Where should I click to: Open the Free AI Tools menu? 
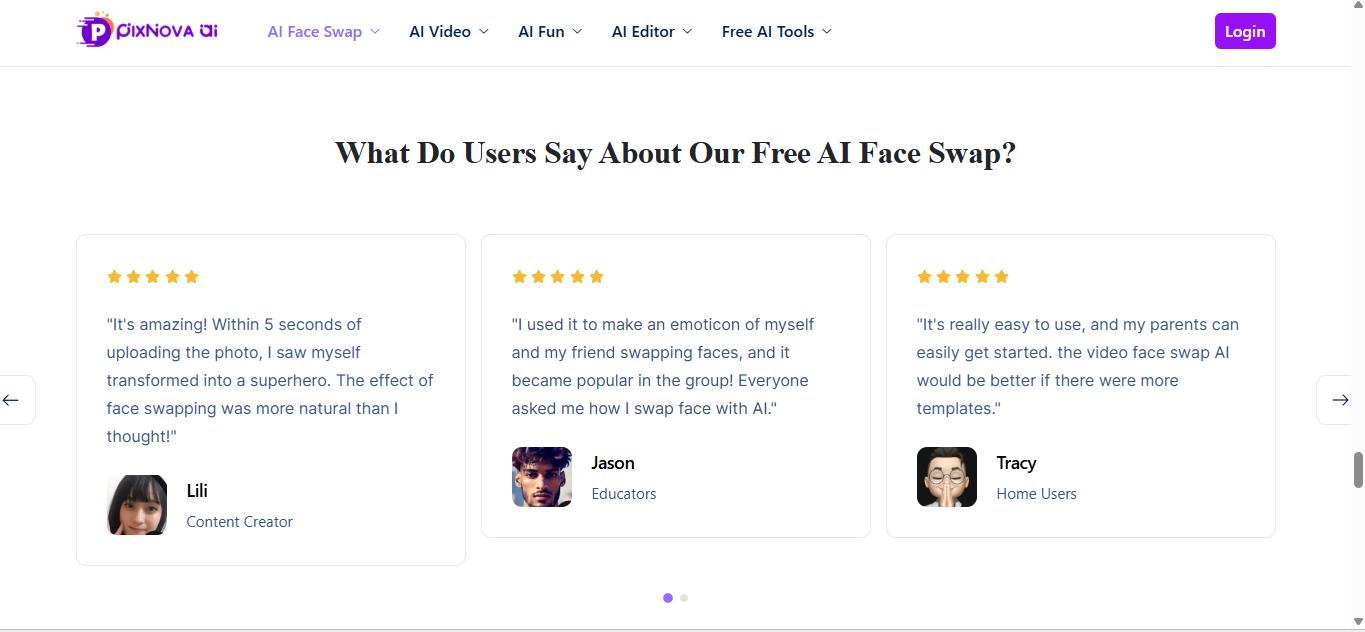tap(776, 32)
